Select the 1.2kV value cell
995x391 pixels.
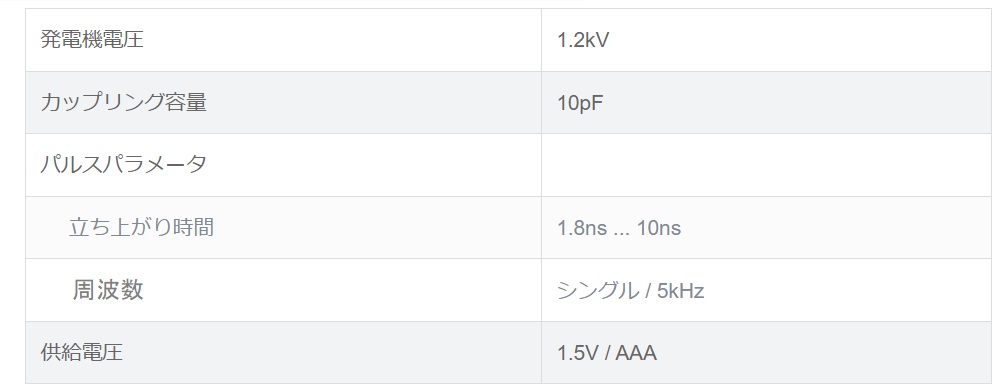pyautogui.click(x=766, y=40)
